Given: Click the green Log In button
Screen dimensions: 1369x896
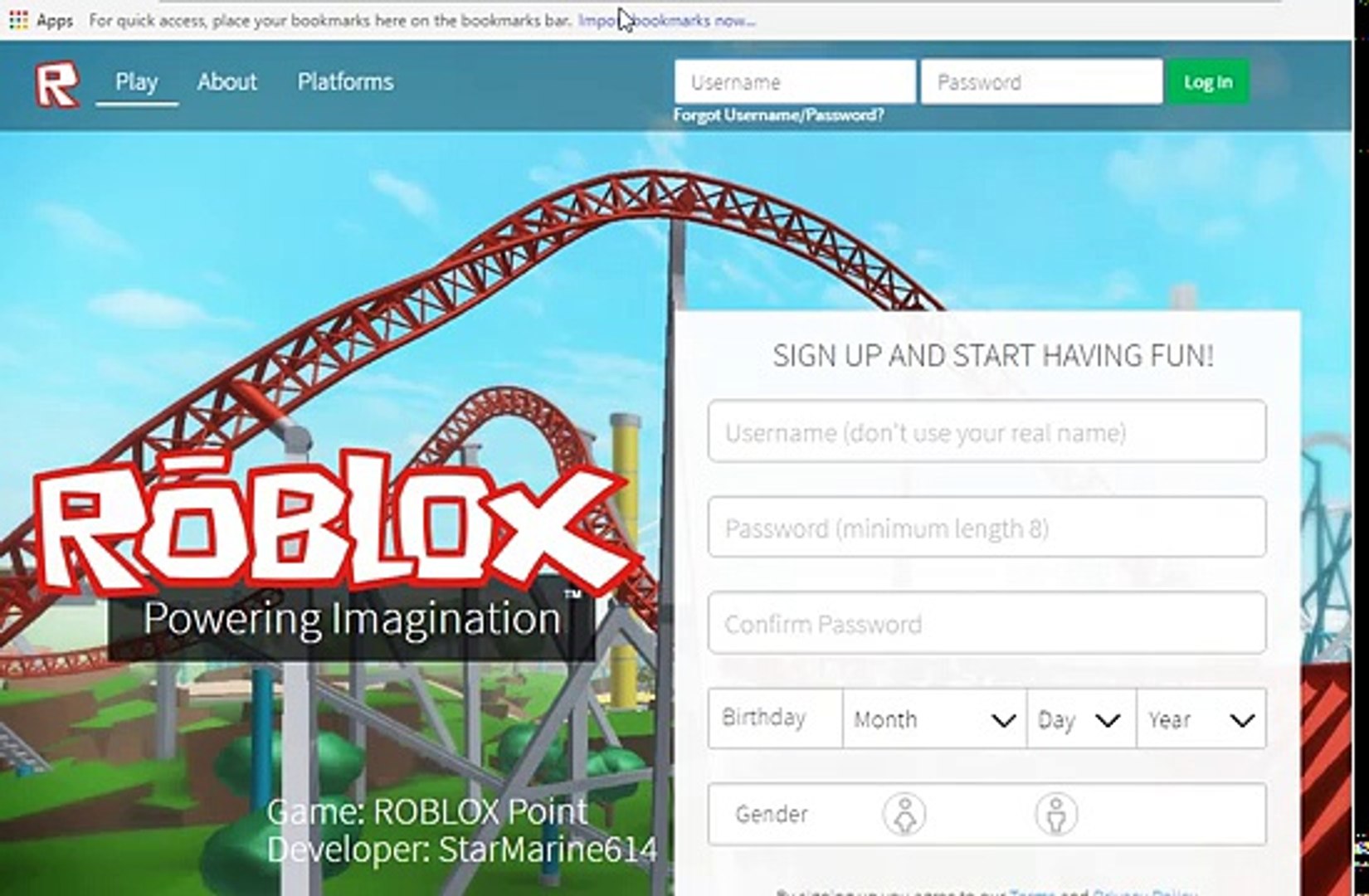Looking at the screenshot, I should (1208, 81).
